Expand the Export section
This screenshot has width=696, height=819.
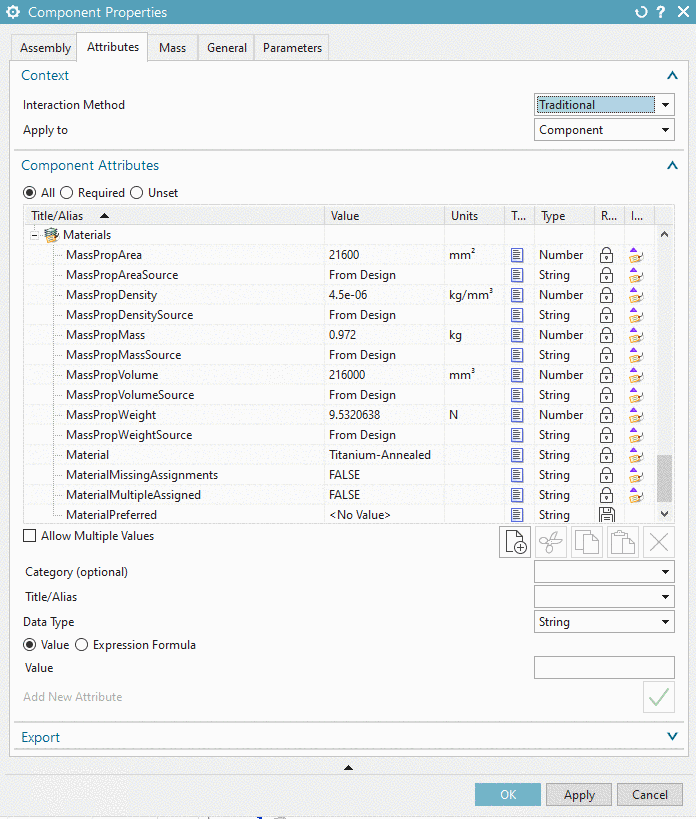(x=672, y=736)
